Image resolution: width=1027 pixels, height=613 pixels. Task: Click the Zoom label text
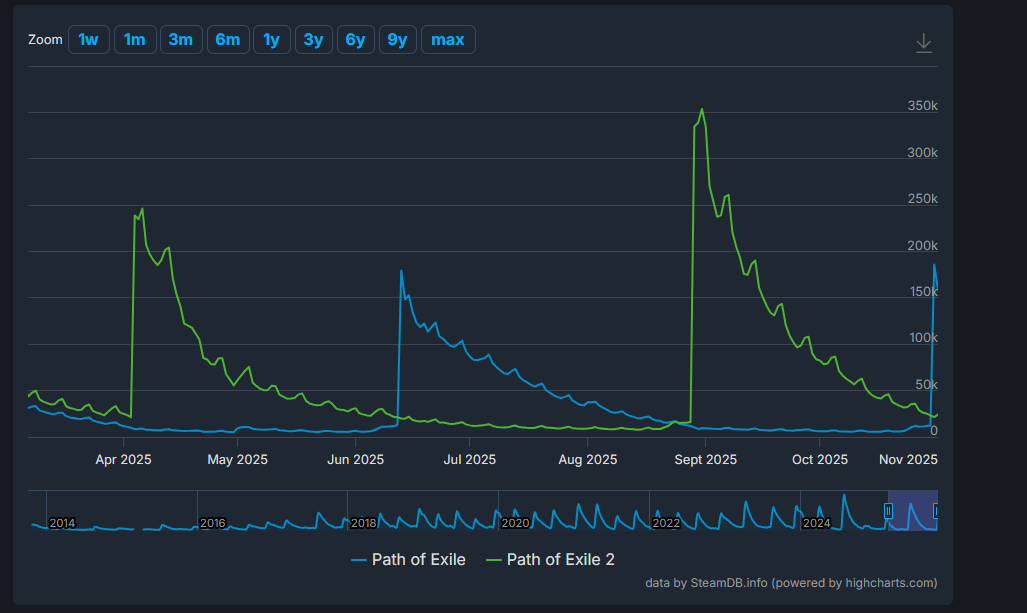(45, 40)
